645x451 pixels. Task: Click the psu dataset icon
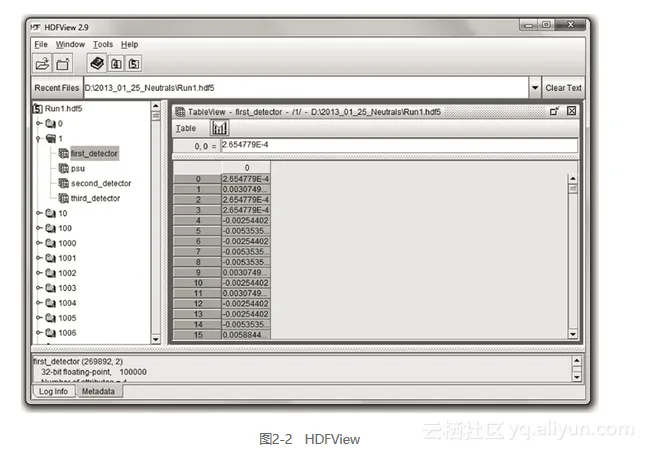(63, 168)
